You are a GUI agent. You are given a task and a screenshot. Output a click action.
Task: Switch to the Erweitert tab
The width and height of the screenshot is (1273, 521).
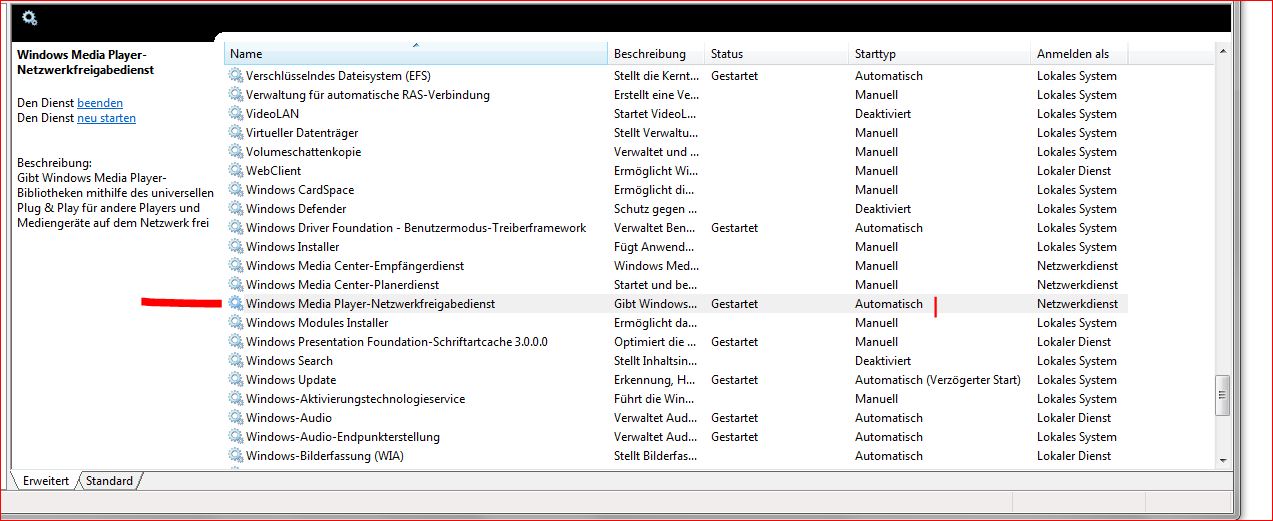coord(44,481)
